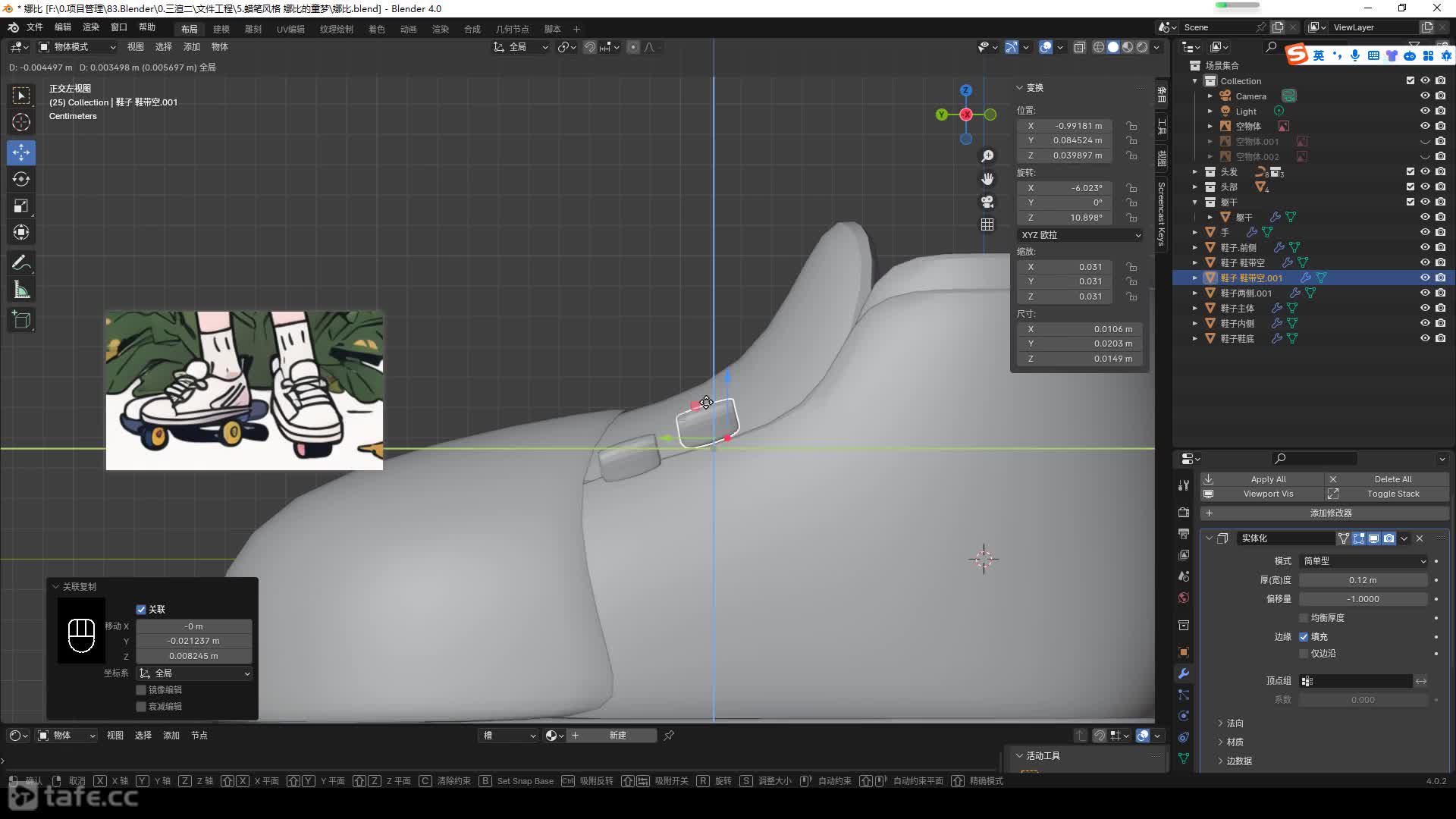The width and height of the screenshot is (1456, 819).
Task: Activate the Rotate tool
Action: click(21, 179)
